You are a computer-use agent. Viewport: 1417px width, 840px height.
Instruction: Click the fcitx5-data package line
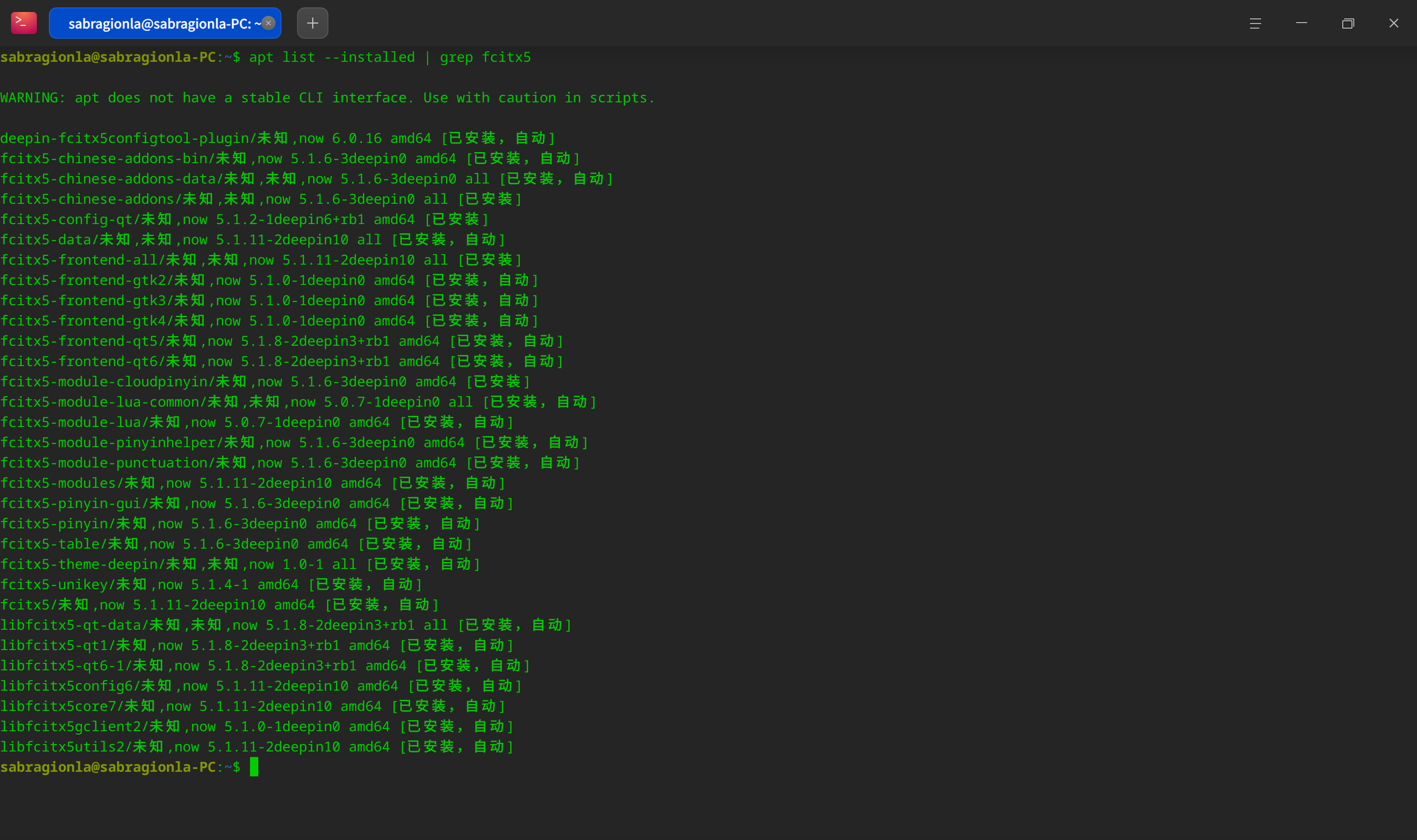[253, 240]
